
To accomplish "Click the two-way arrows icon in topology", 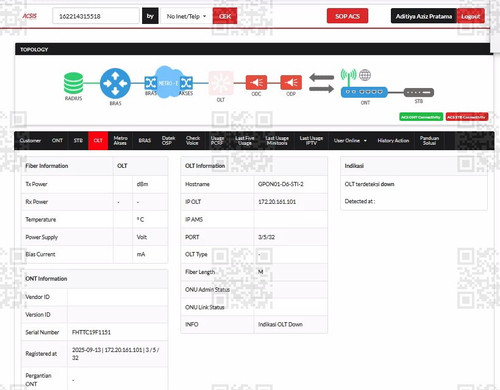I will coord(321,83).
